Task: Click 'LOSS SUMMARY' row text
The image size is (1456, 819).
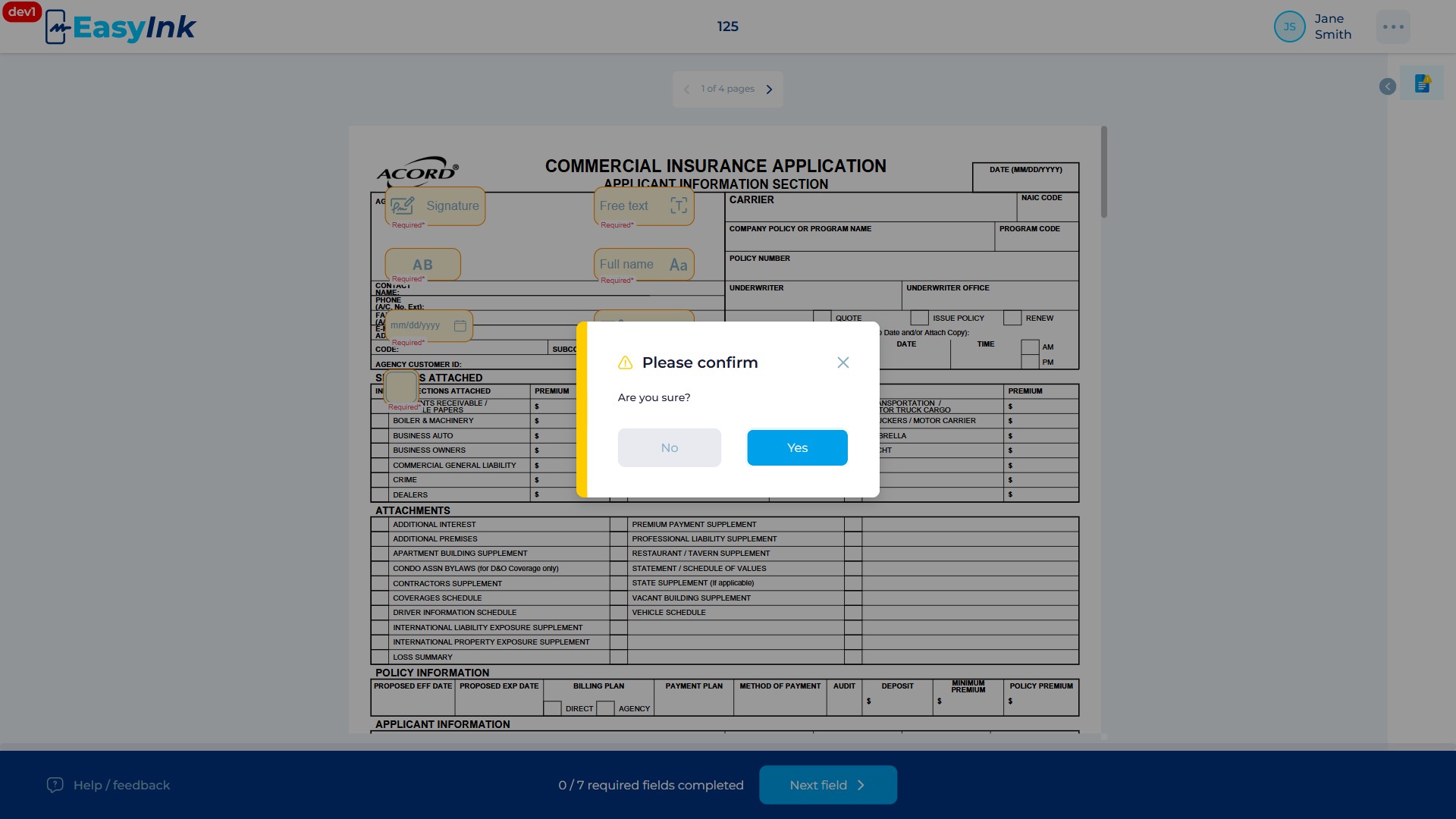Action: tap(422, 657)
